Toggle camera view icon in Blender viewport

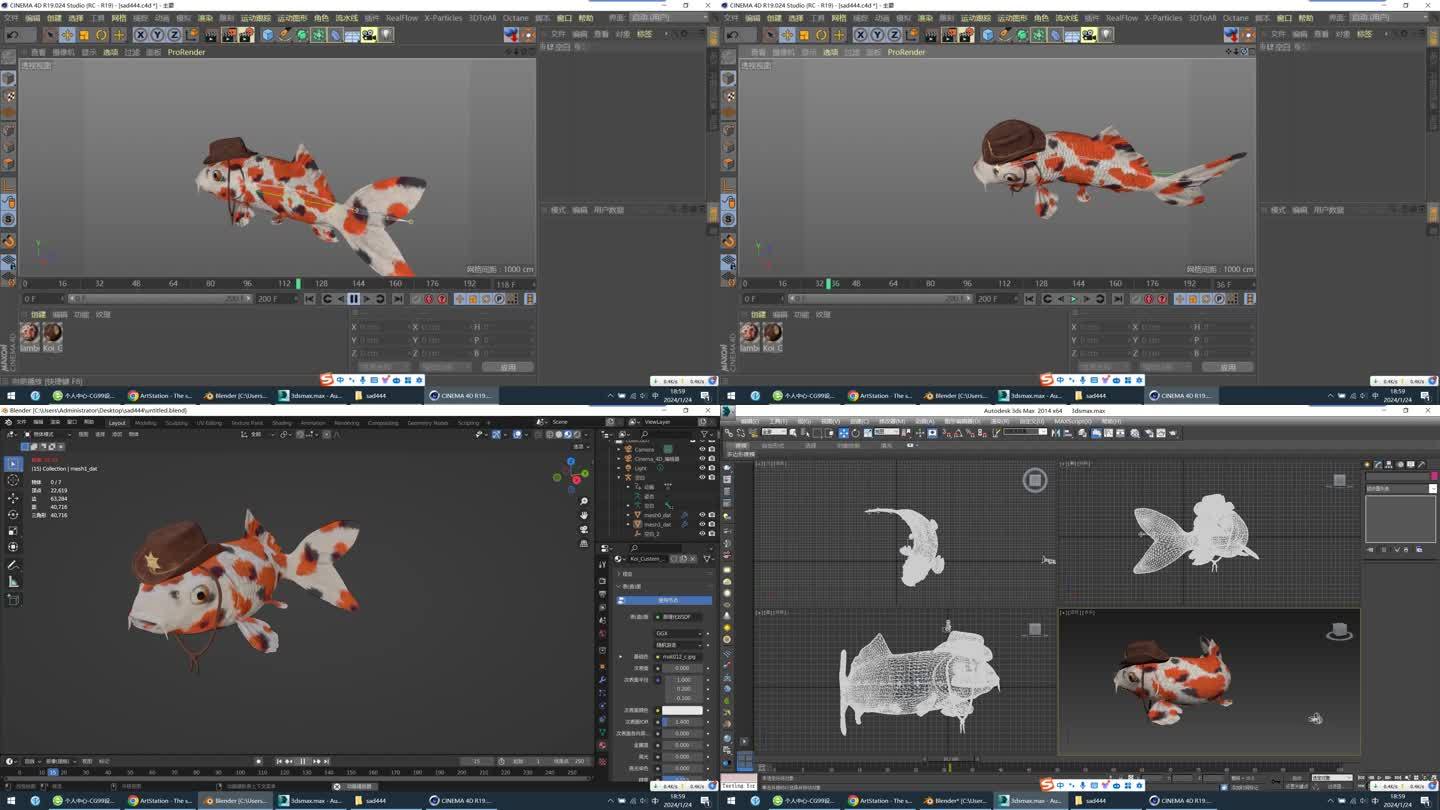tap(584, 530)
